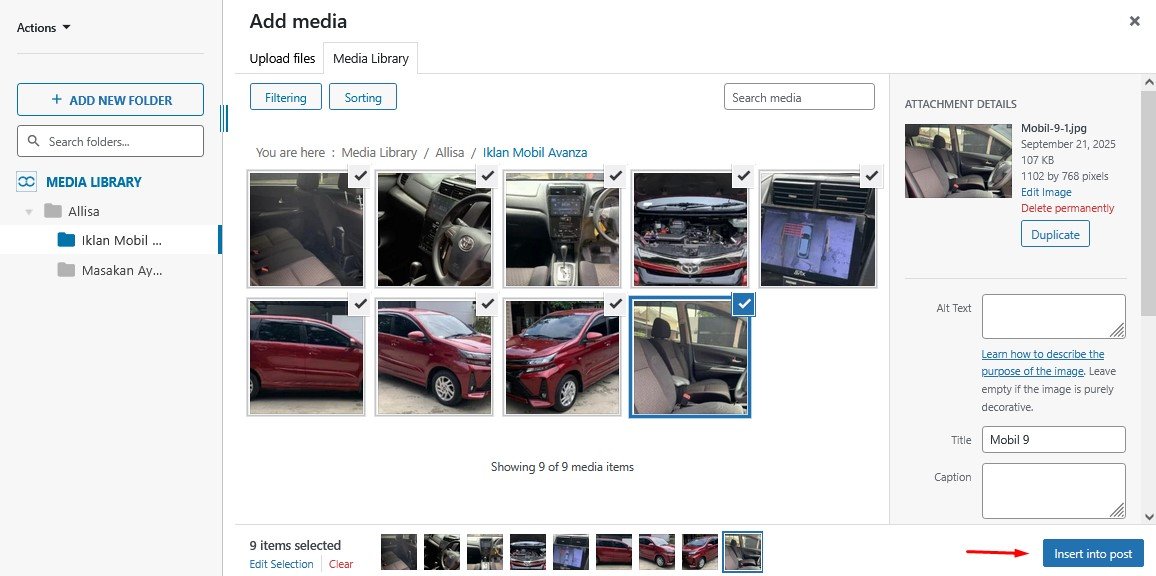The height and width of the screenshot is (576, 1156).
Task: Uncheck the engine bay photo checkmark
Action: point(743,176)
